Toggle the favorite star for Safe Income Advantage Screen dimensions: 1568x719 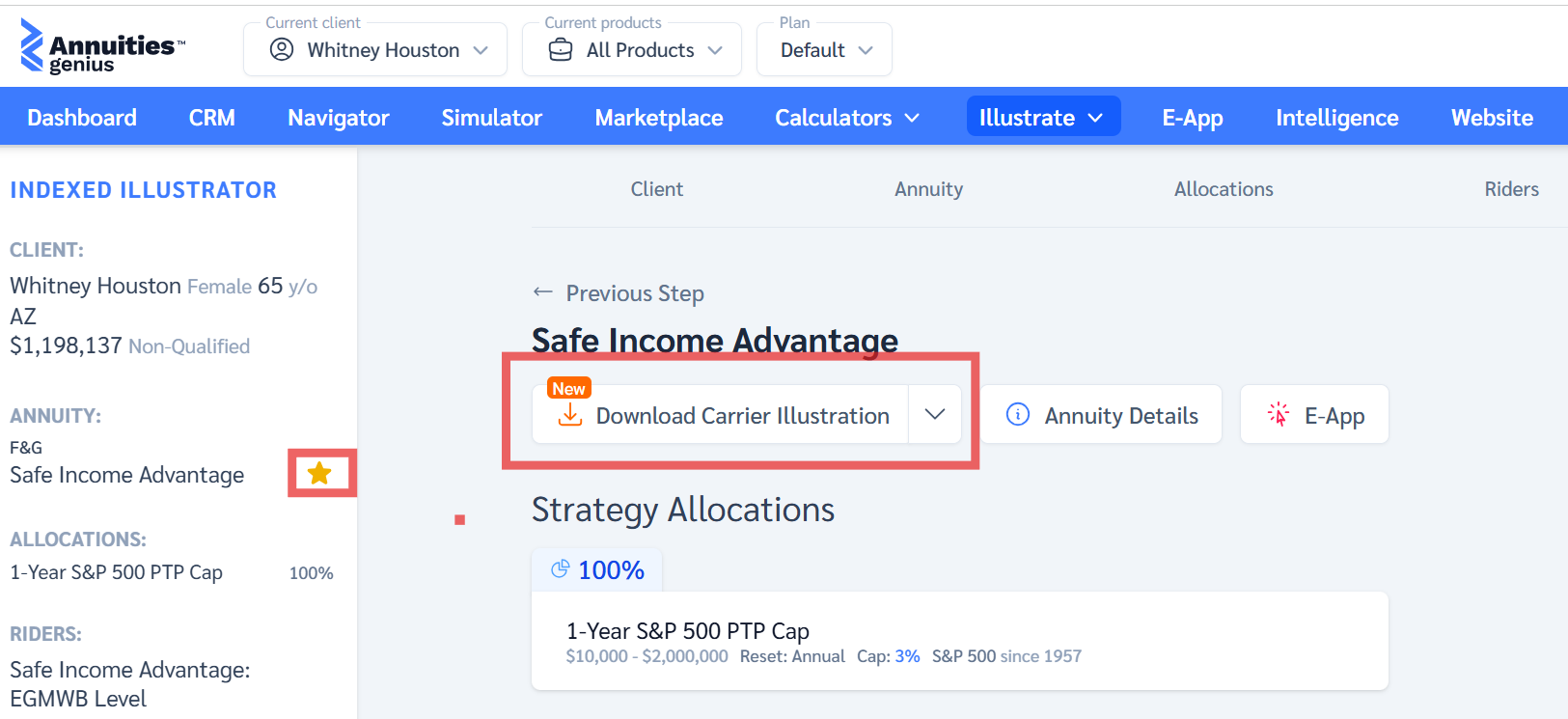click(320, 473)
